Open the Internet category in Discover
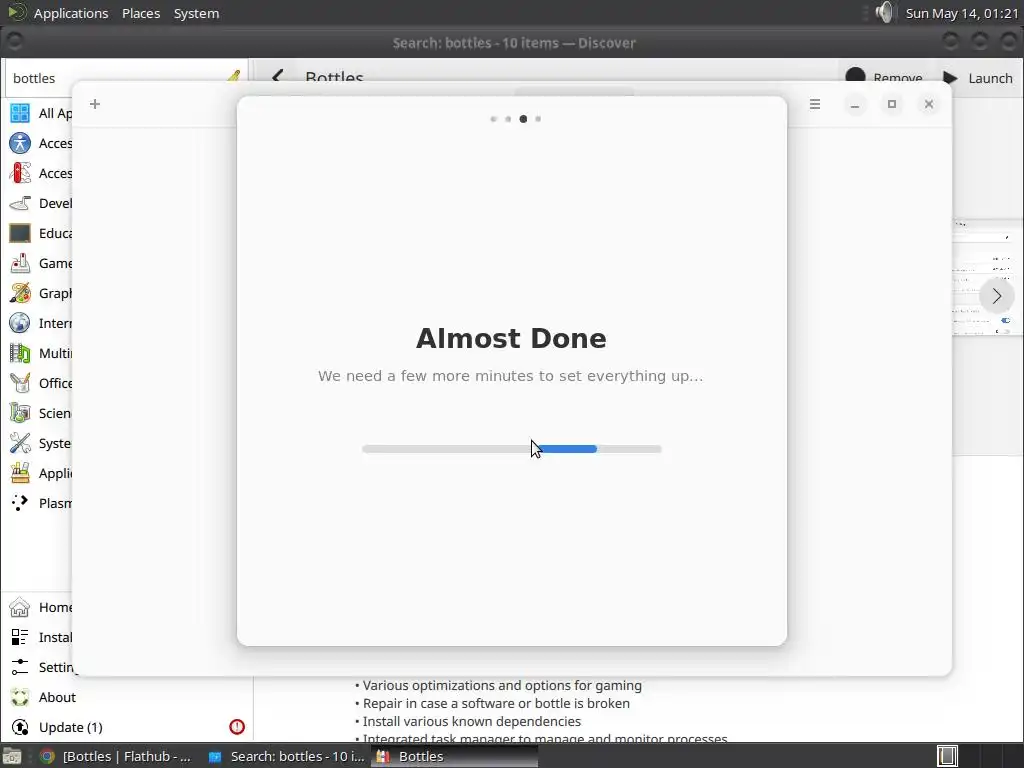This screenshot has width=1024, height=768. click(40, 323)
